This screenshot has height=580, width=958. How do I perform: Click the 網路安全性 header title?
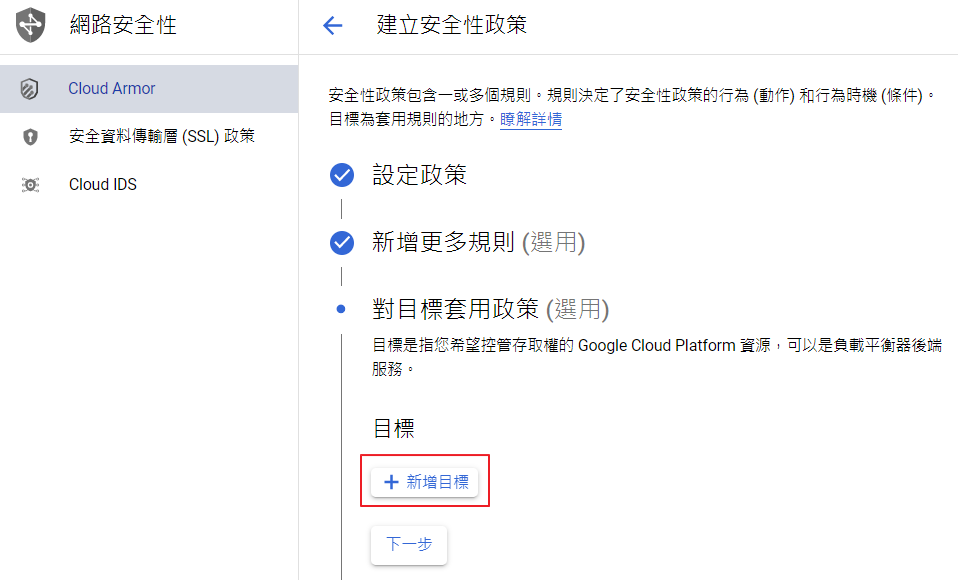tap(123, 26)
